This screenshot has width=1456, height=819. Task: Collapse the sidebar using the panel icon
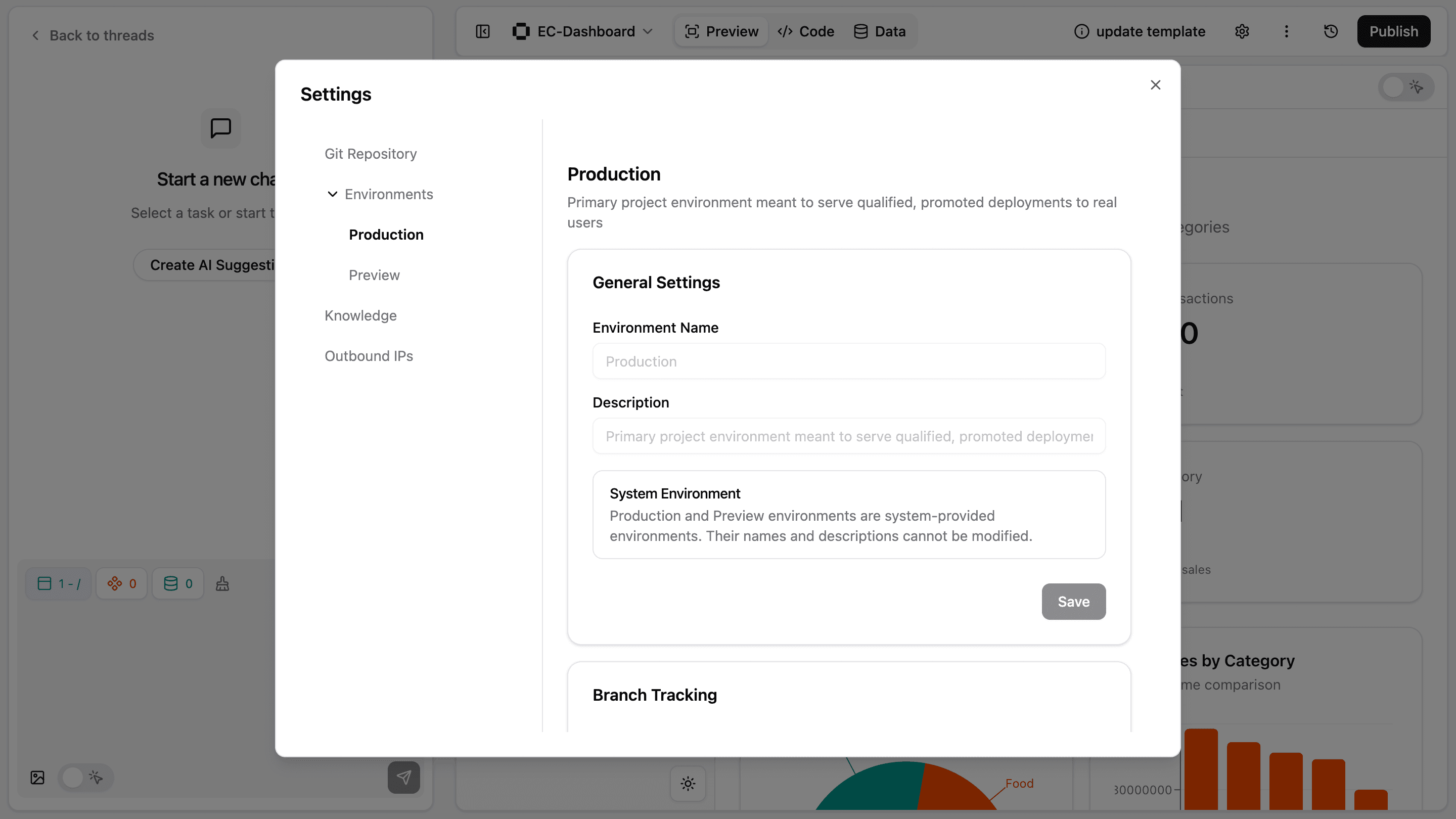482,31
